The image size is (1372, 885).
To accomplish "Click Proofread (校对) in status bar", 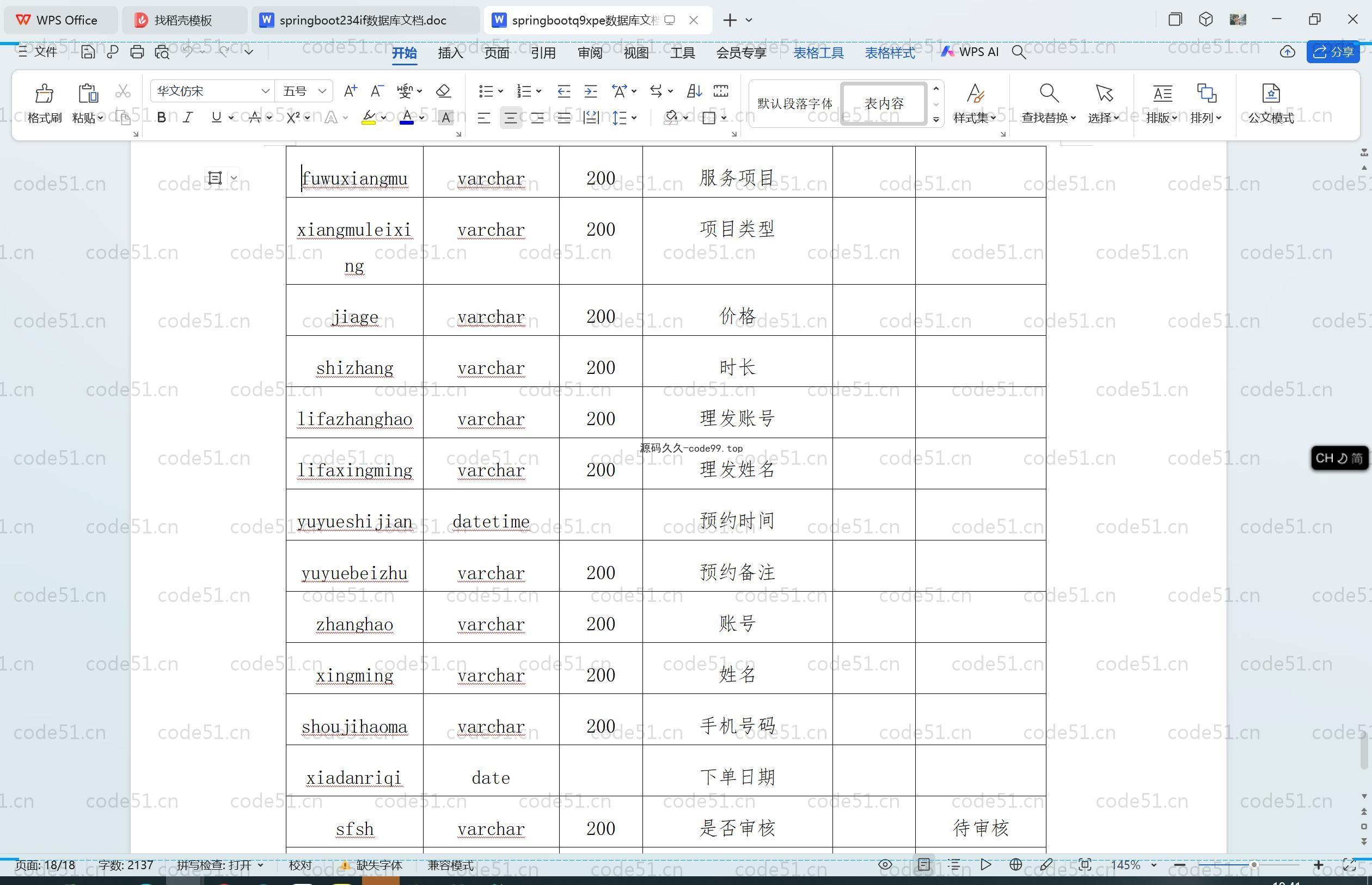I will pyautogui.click(x=300, y=865).
